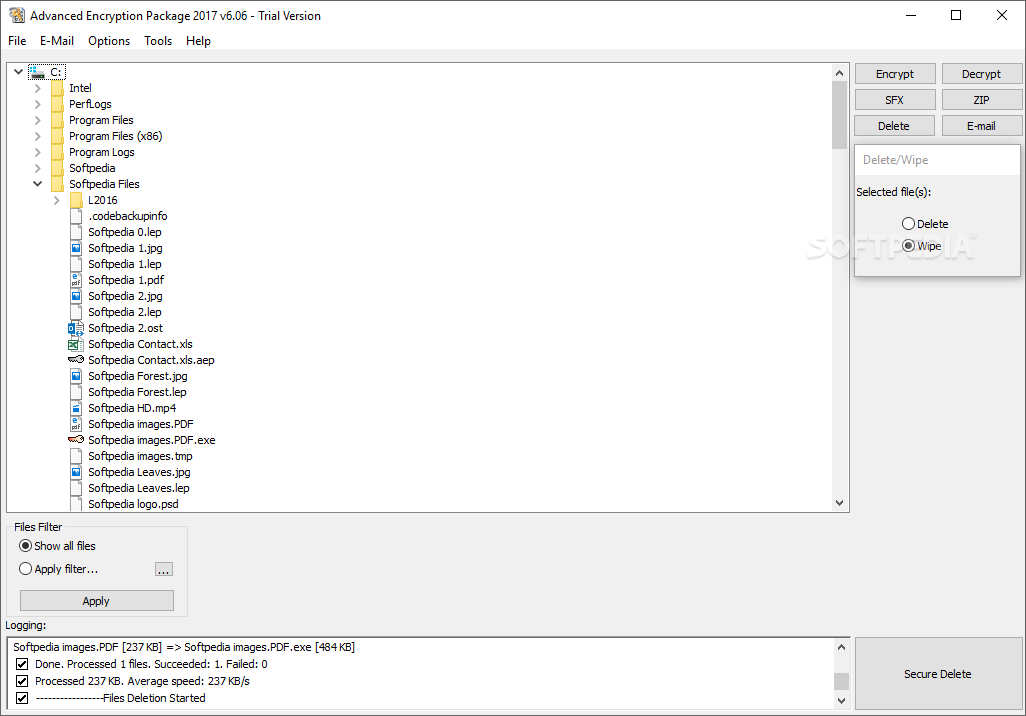Click logging panel scrollbar down arrow
The image size is (1026, 716).
coord(841,700)
